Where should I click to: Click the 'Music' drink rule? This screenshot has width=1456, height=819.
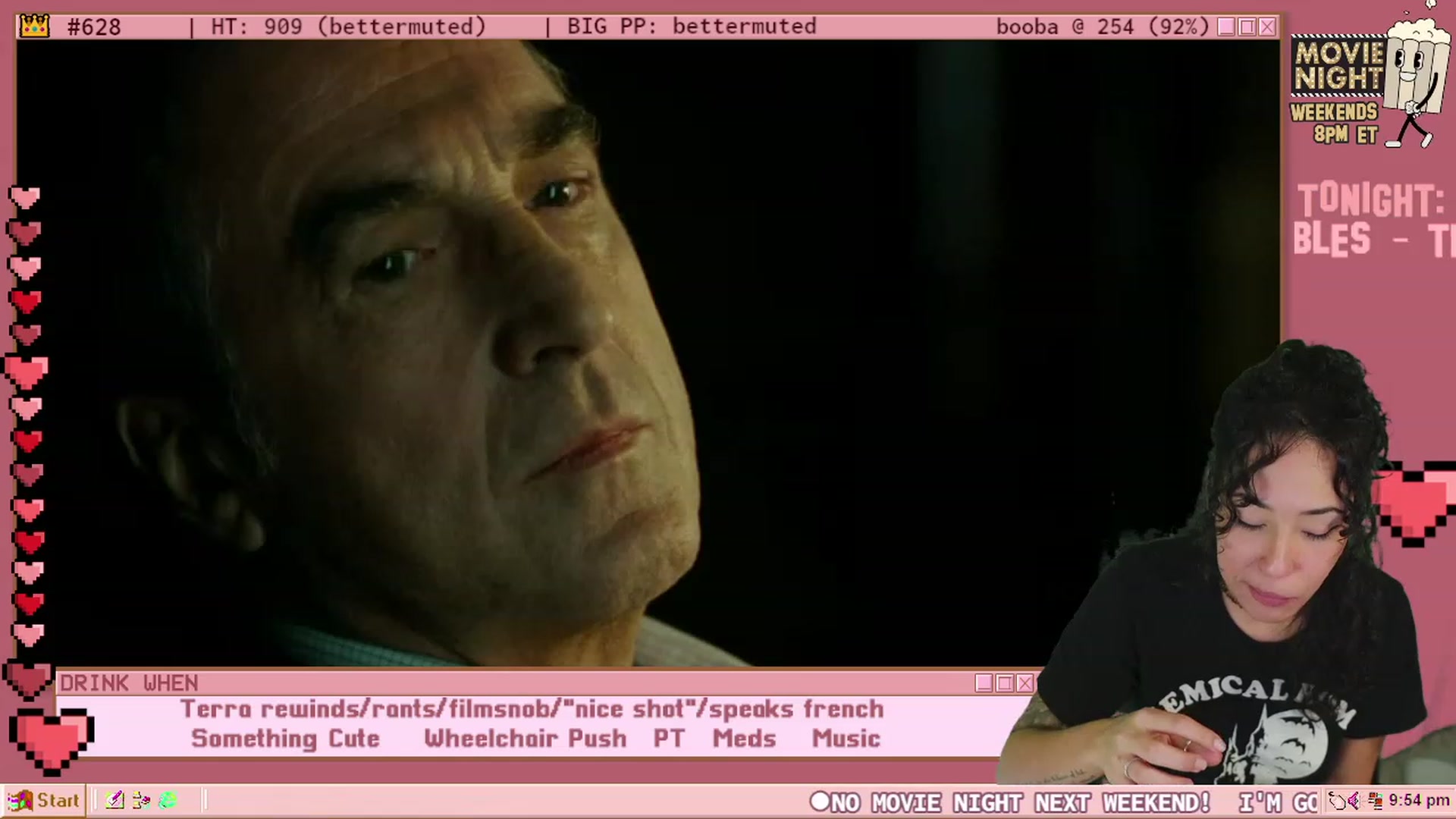(846, 739)
